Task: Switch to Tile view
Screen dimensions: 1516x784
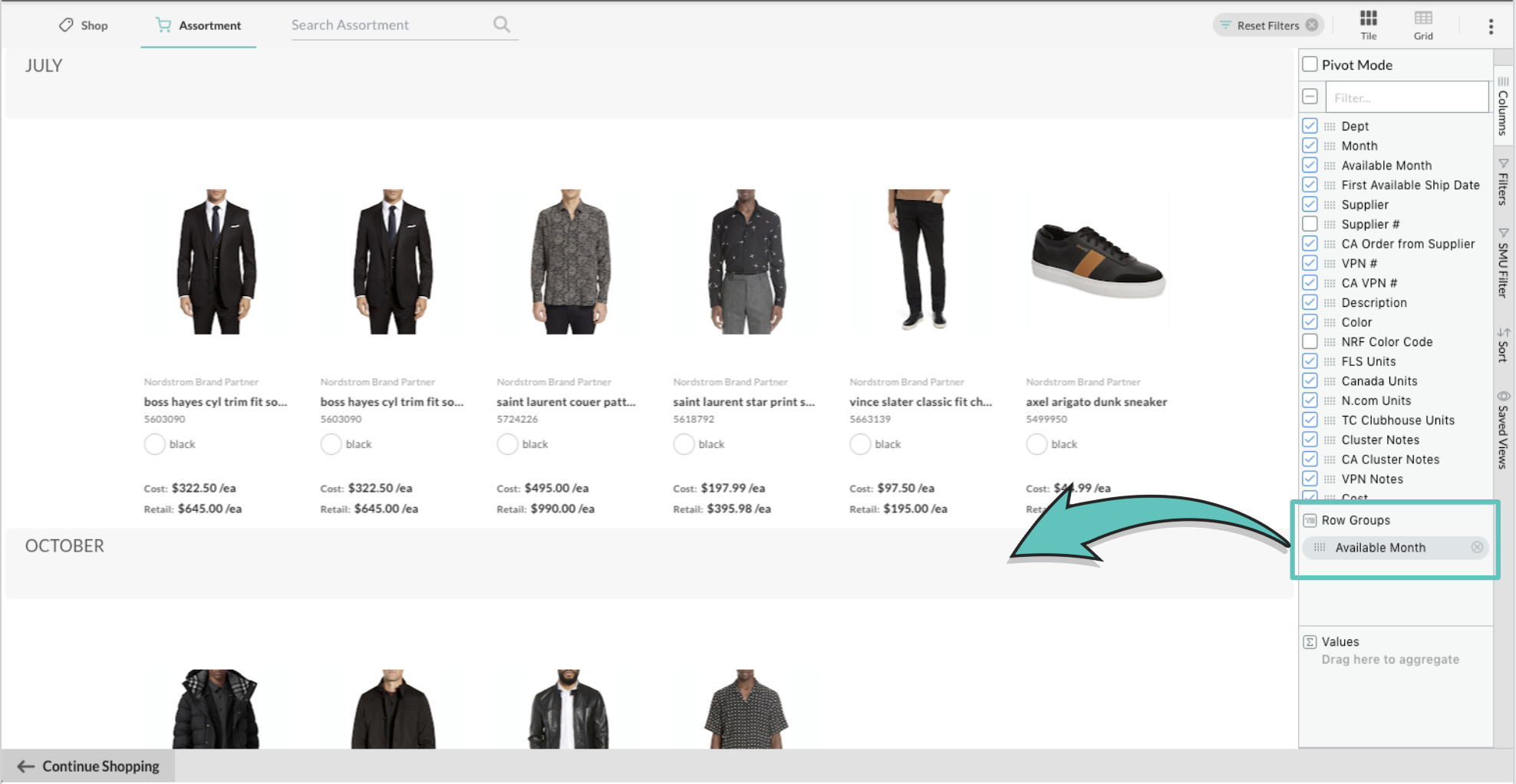Action: [x=1369, y=25]
